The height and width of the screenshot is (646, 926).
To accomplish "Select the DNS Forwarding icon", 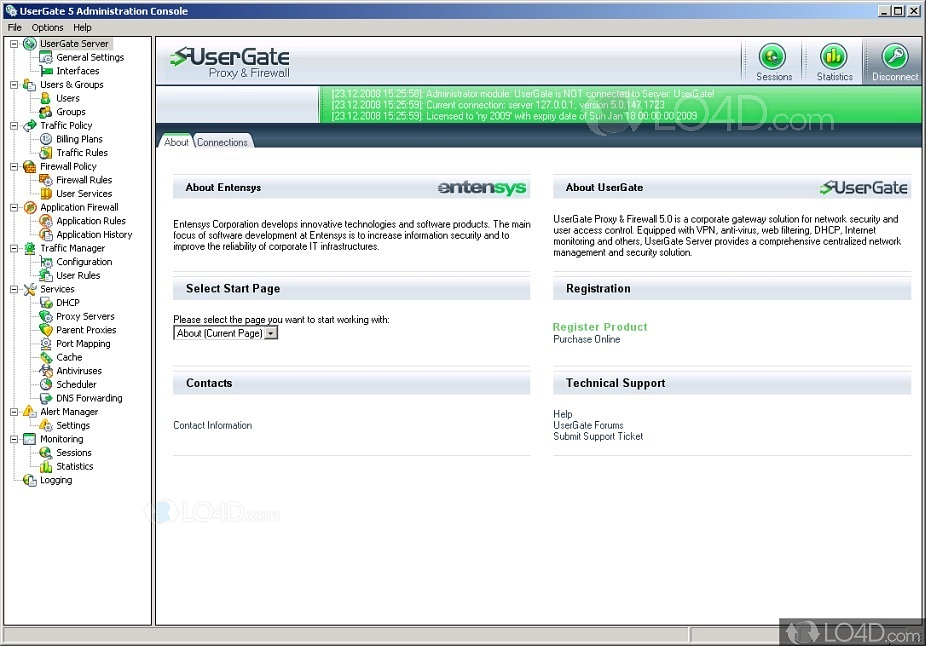I will click(x=46, y=398).
